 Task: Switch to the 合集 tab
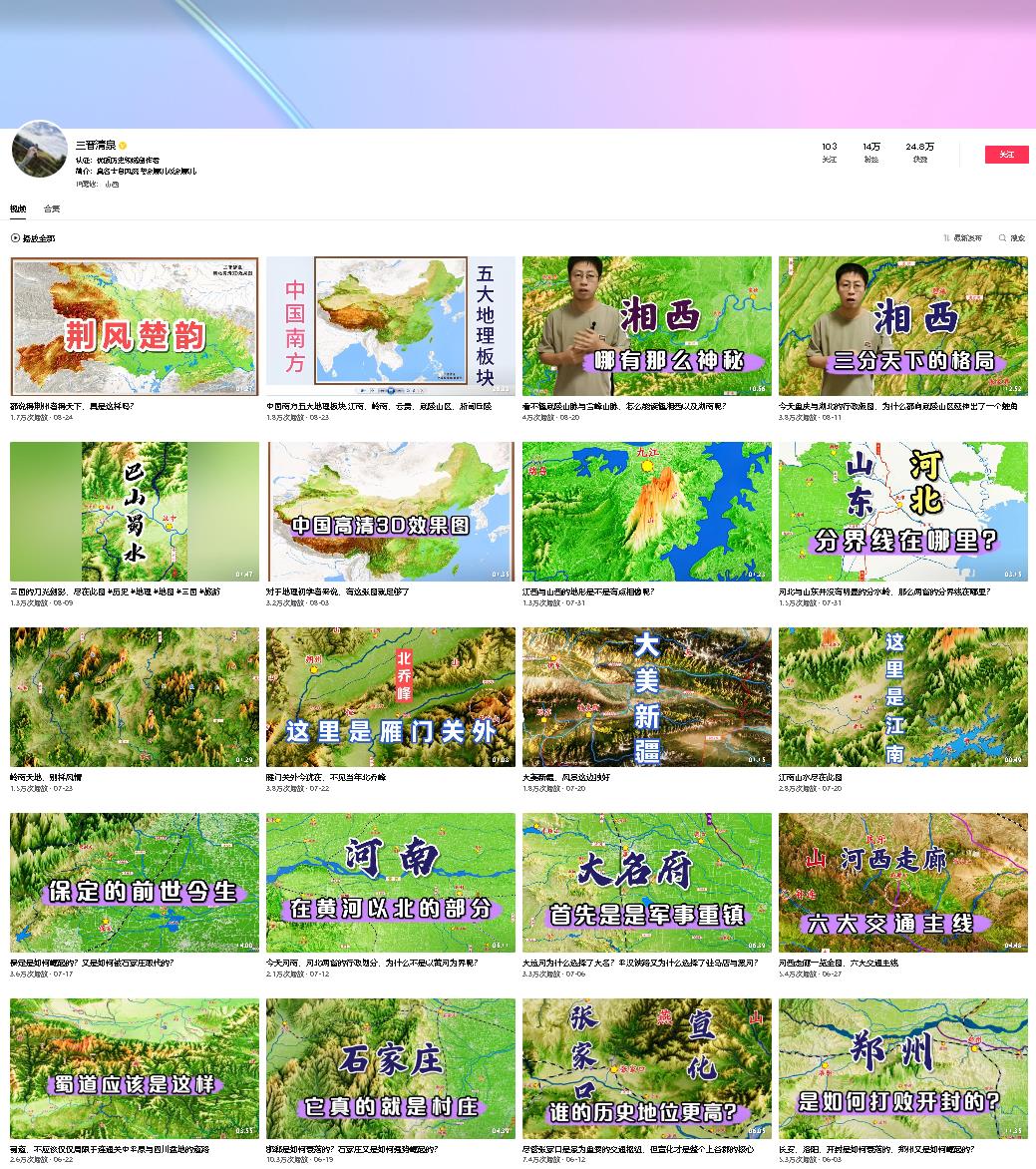coord(52,209)
